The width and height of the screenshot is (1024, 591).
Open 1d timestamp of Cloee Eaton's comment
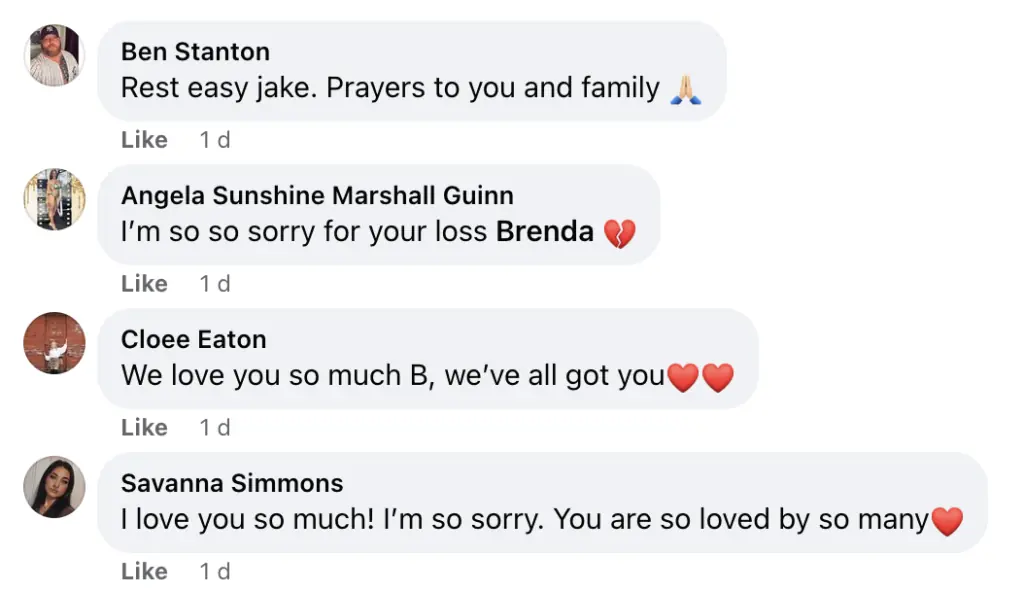pyautogui.click(x=215, y=428)
